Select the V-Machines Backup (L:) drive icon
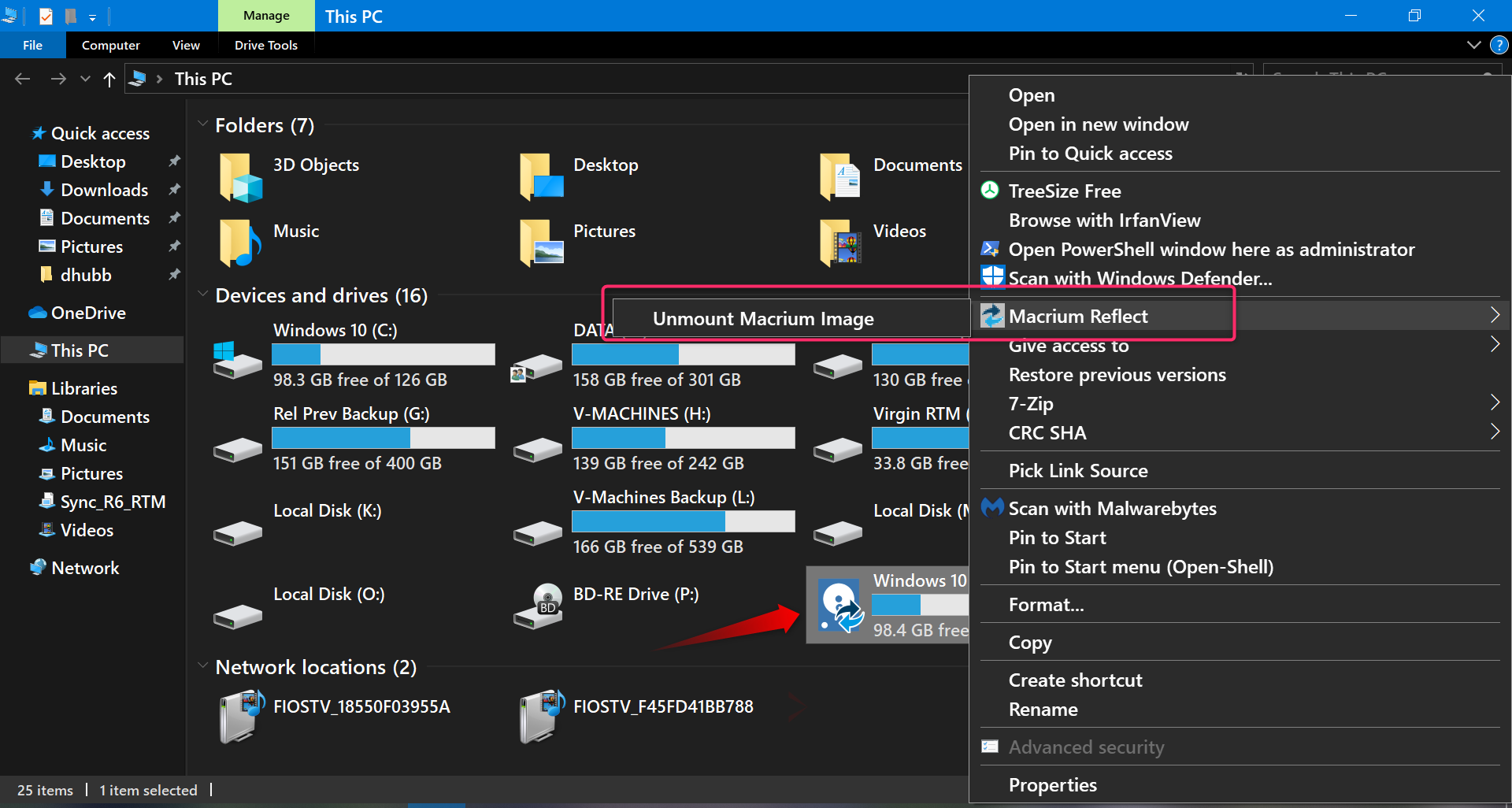Viewport: 1512px width, 808px height. pyautogui.click(x=538, y=533)
